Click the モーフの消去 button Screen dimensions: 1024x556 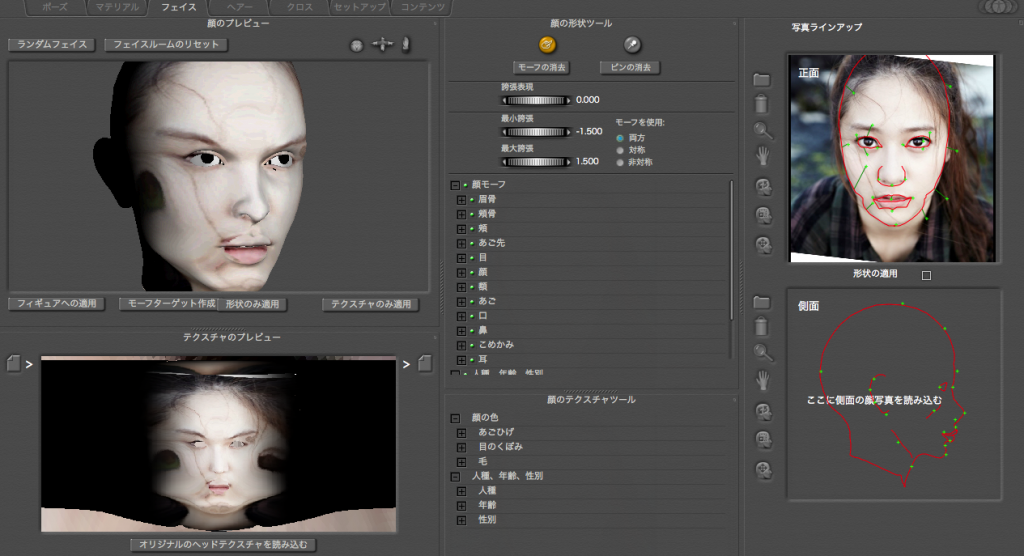click(542, 67)
